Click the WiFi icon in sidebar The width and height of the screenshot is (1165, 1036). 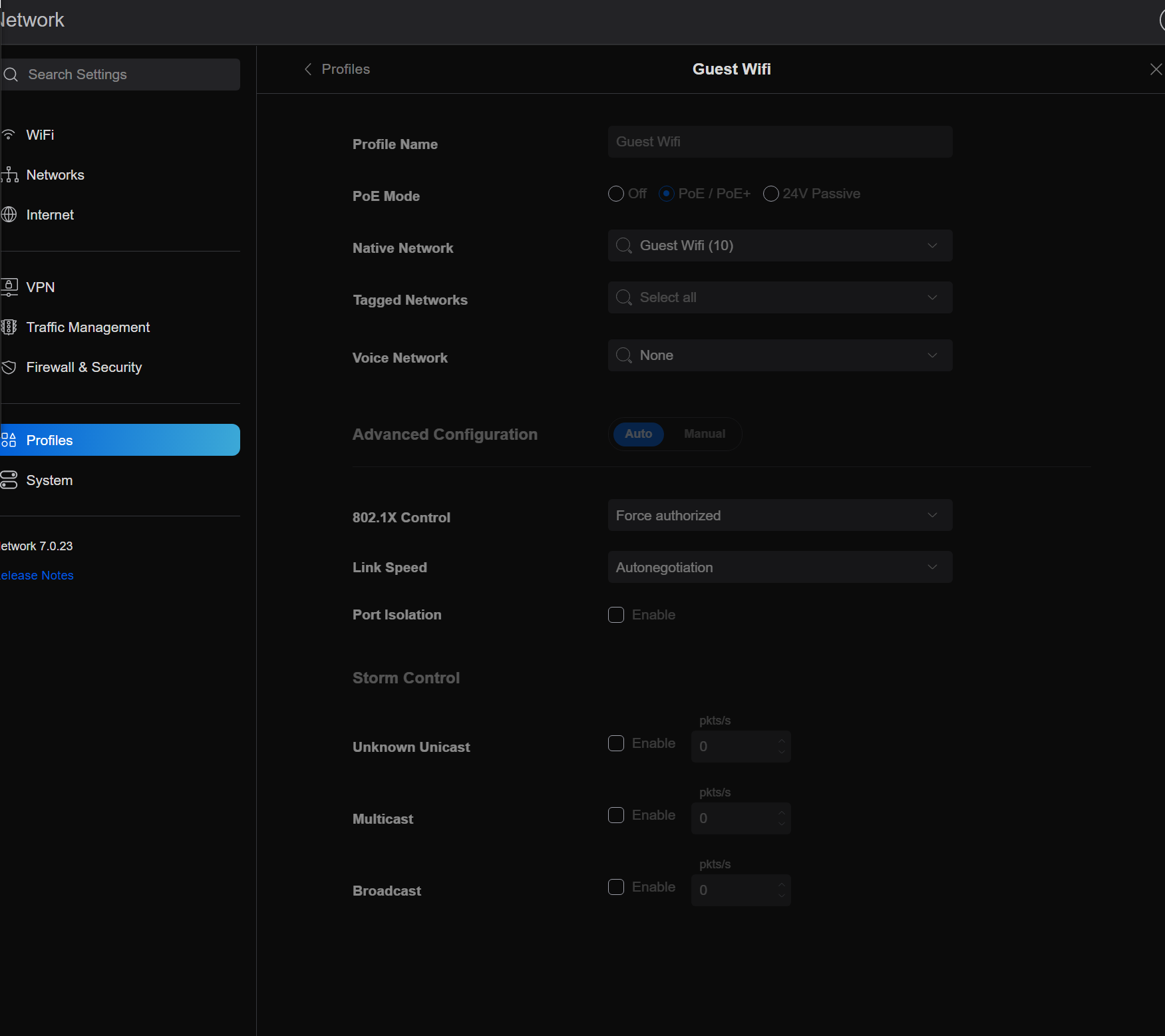point(9,135)
